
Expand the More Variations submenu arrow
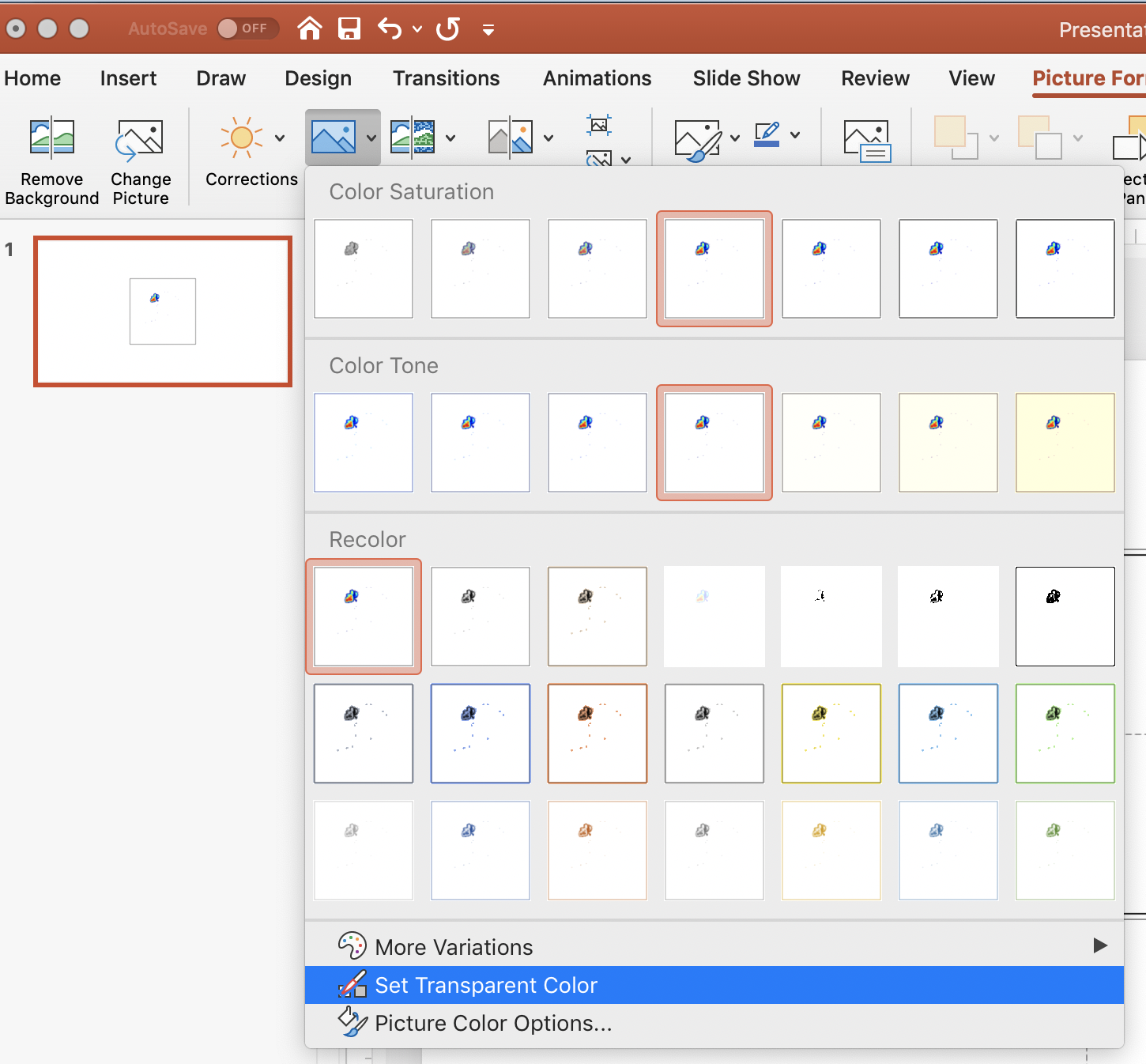coord(1099,945)
